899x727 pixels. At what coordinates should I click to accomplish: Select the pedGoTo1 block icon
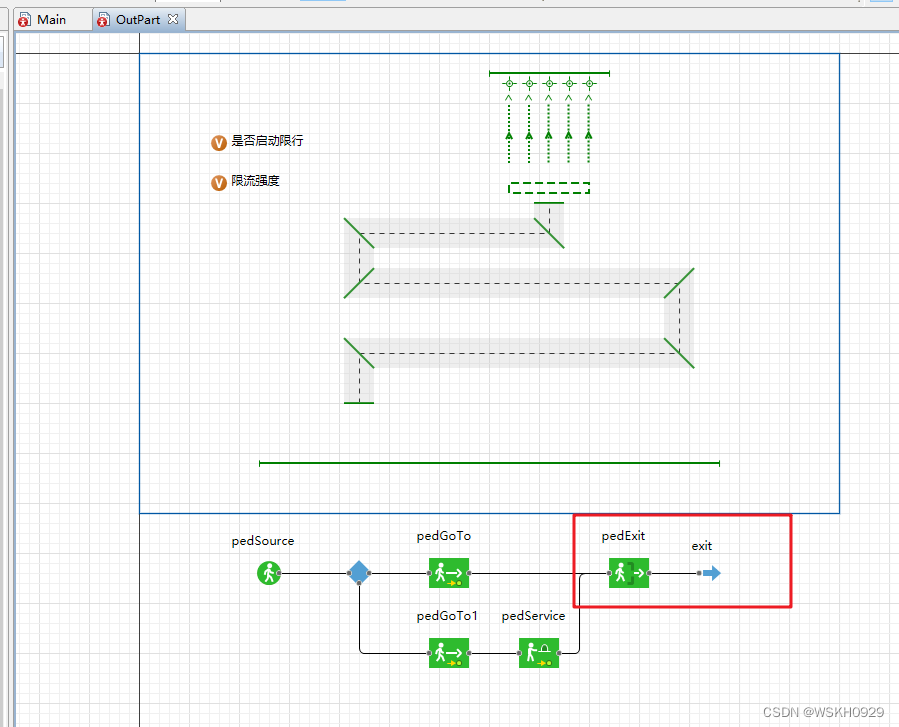coord(449,653)
